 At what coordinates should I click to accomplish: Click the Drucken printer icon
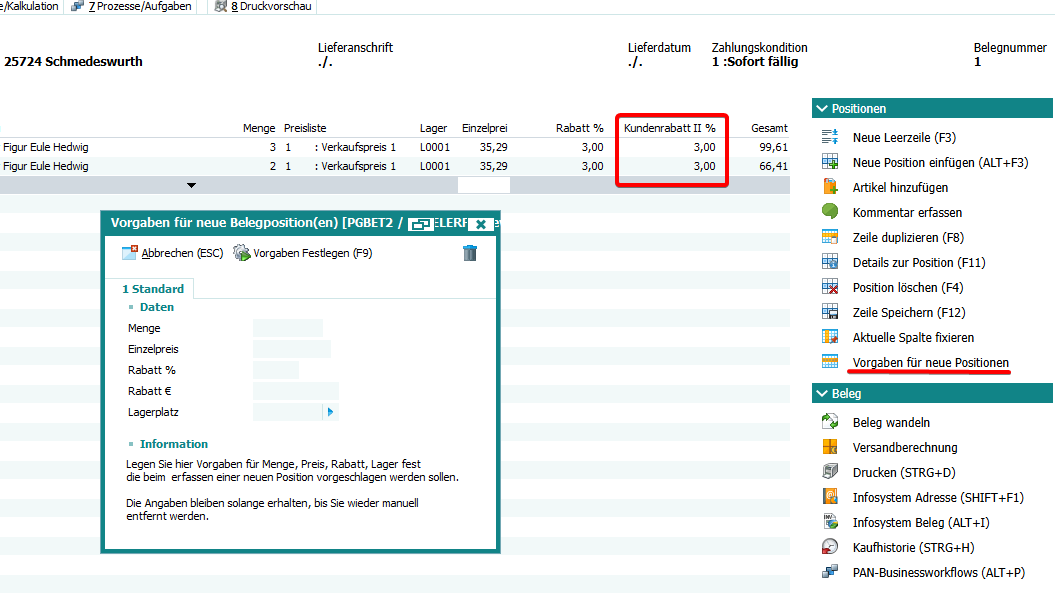coord(829,472)
